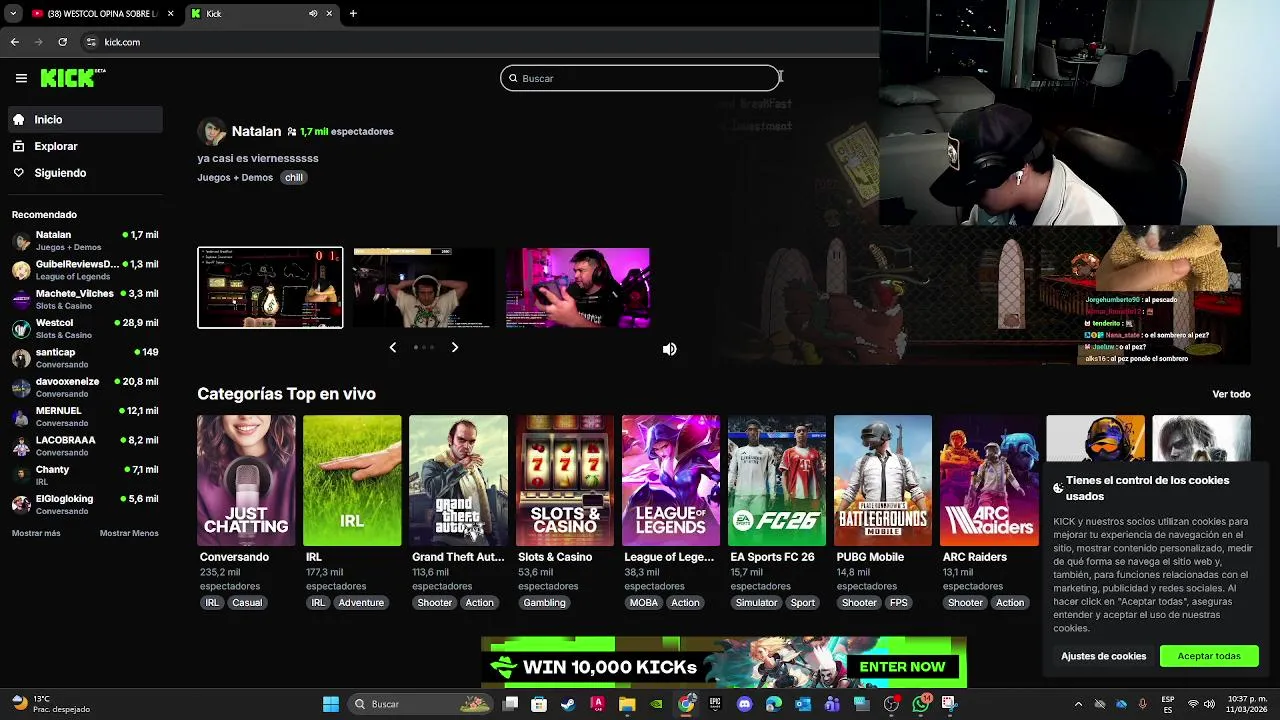The height and width of the screenshot is (720, 1280).
Task: Click the KICK logo
Action: [72, 78]
